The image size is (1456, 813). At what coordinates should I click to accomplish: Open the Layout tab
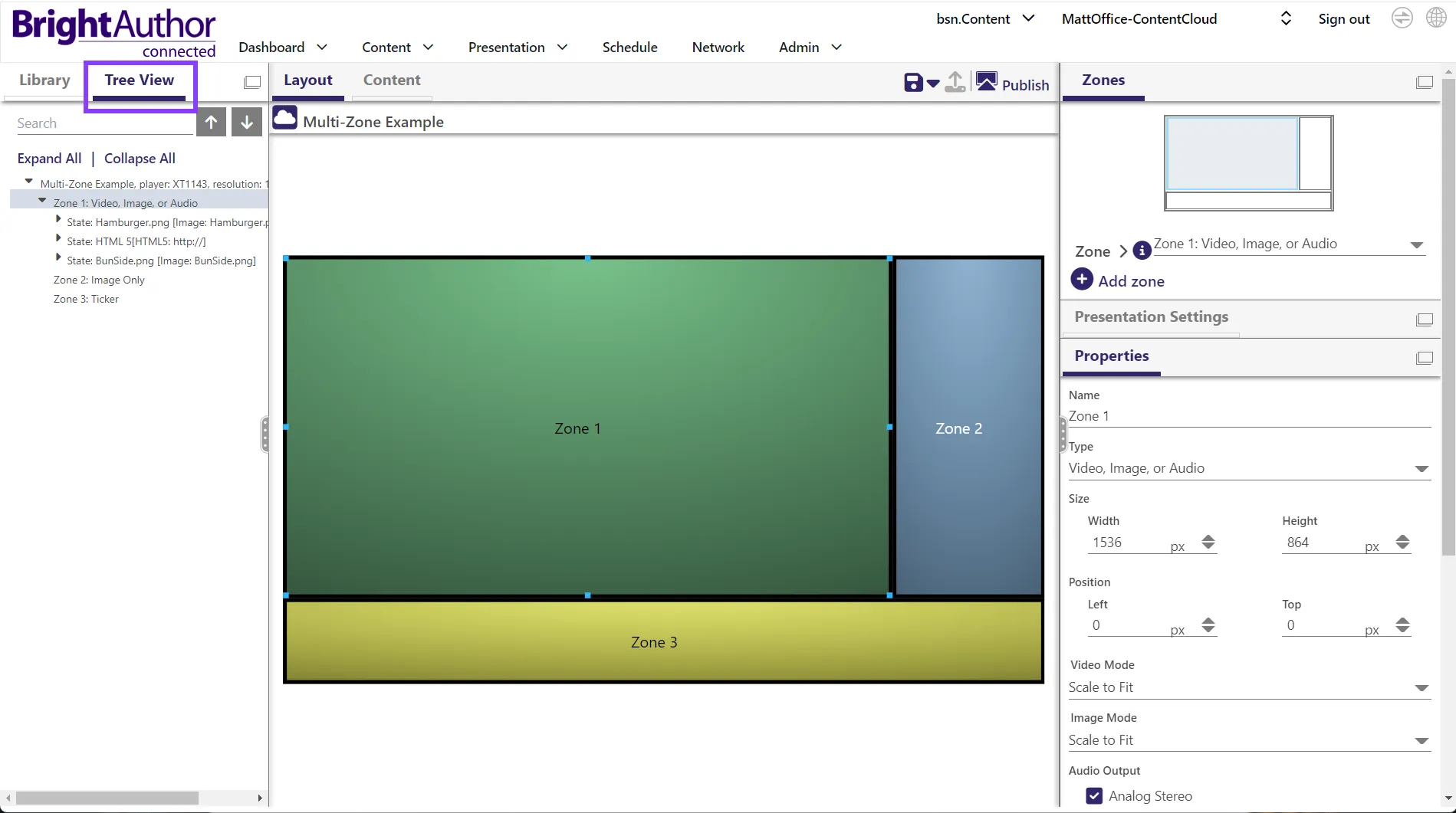pyautogui.click(x=308, y=80)
